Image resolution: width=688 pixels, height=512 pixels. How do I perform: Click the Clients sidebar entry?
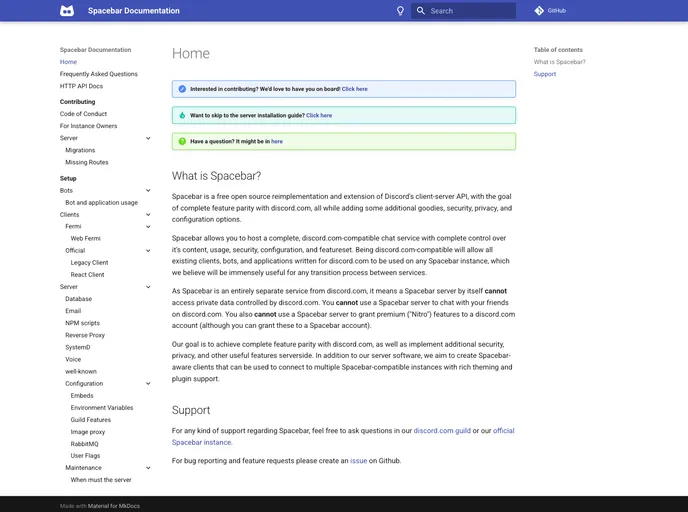coord(69,215)
